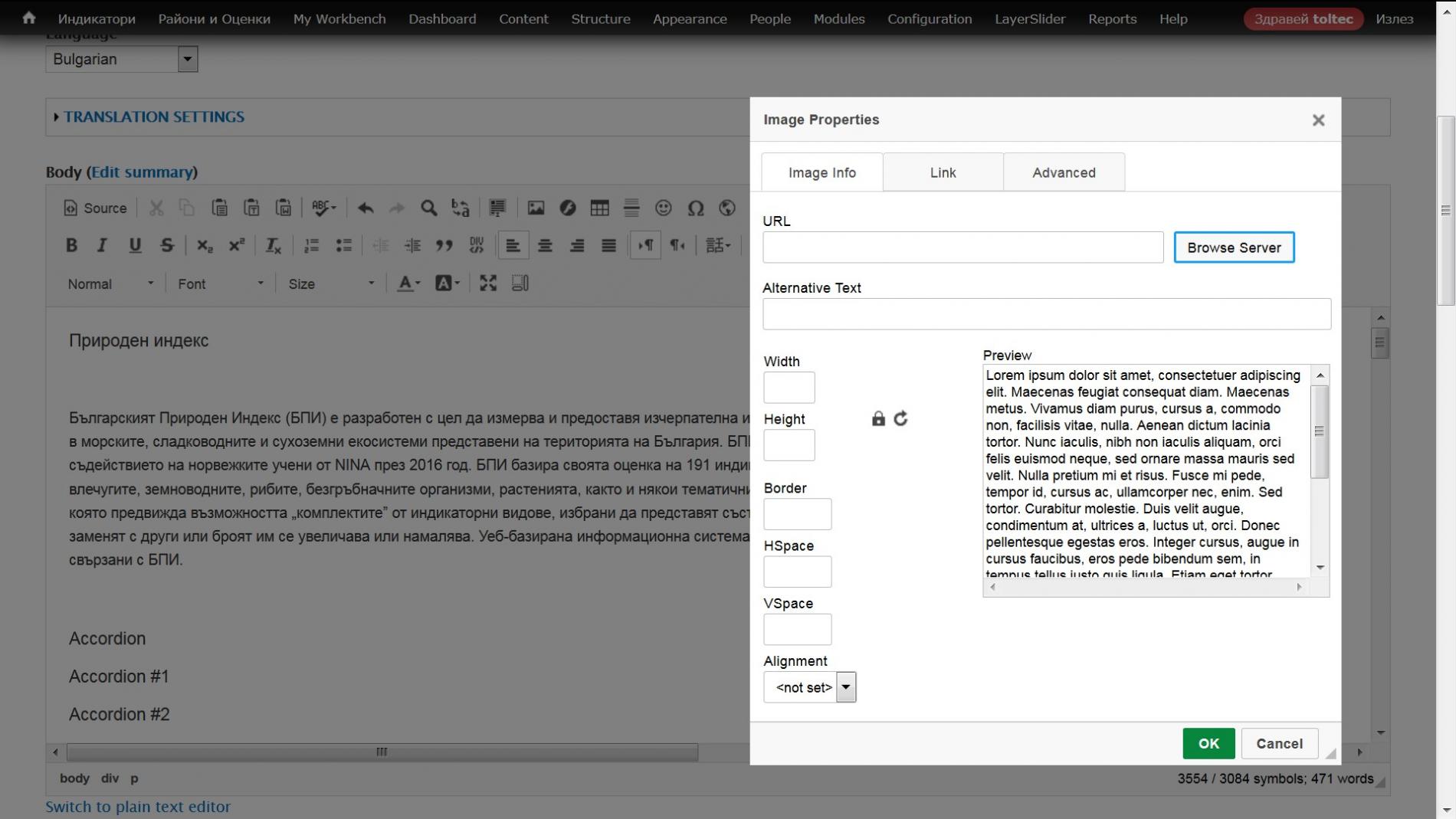Toggle the Source view button
Image resolution: width=1456 pixels, height=819 pixels.
pyautogui.click(x=95, y=208)
